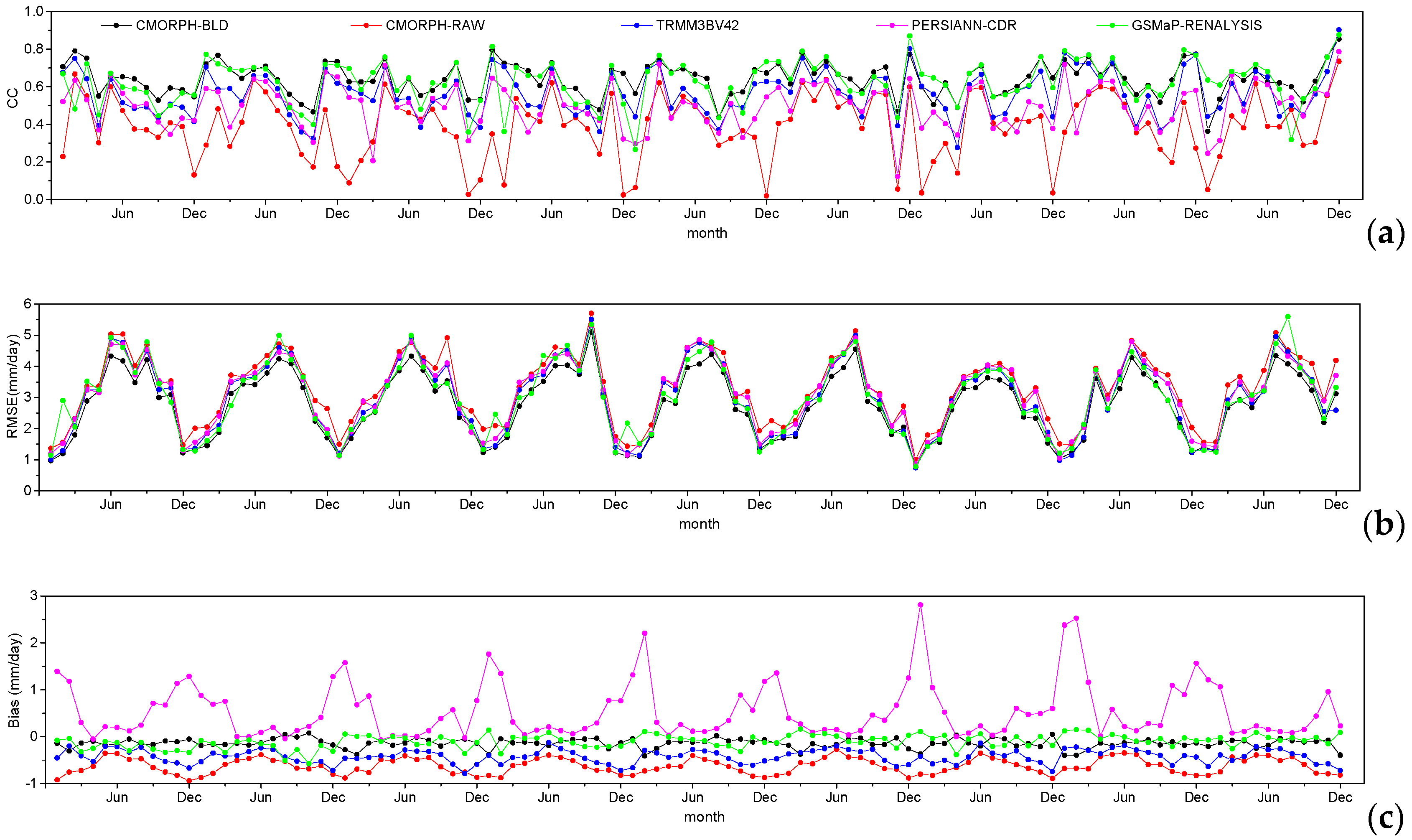
Task: Click the 3 tick label on Bias axis
Action: (34, 596)
